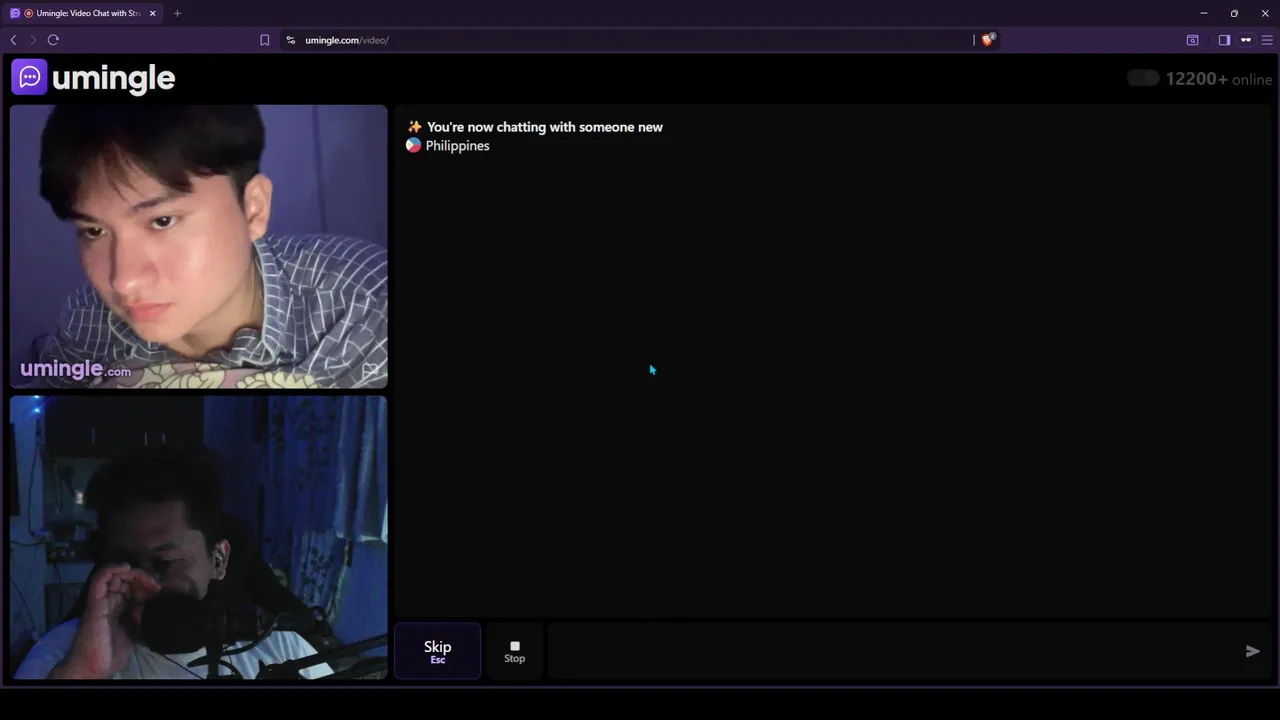Click the Philippines country label
The height and width of the screenshot is (720, 1280).
(457, 146)
